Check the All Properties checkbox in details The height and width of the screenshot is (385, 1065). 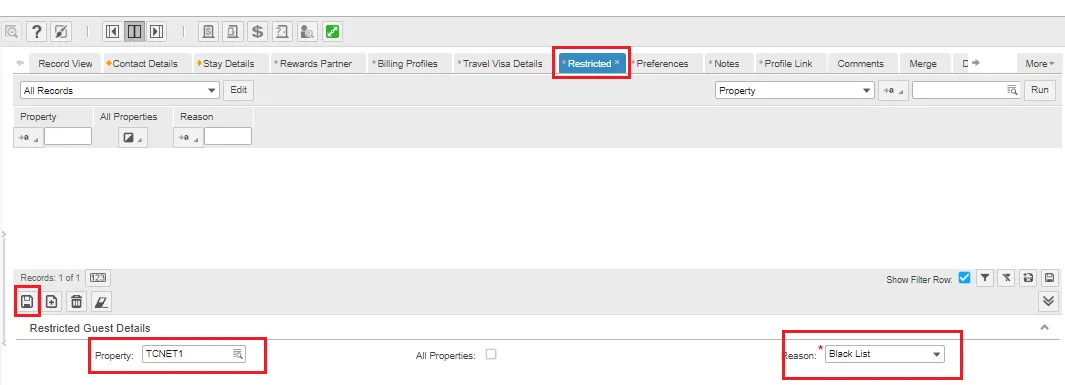491,354
